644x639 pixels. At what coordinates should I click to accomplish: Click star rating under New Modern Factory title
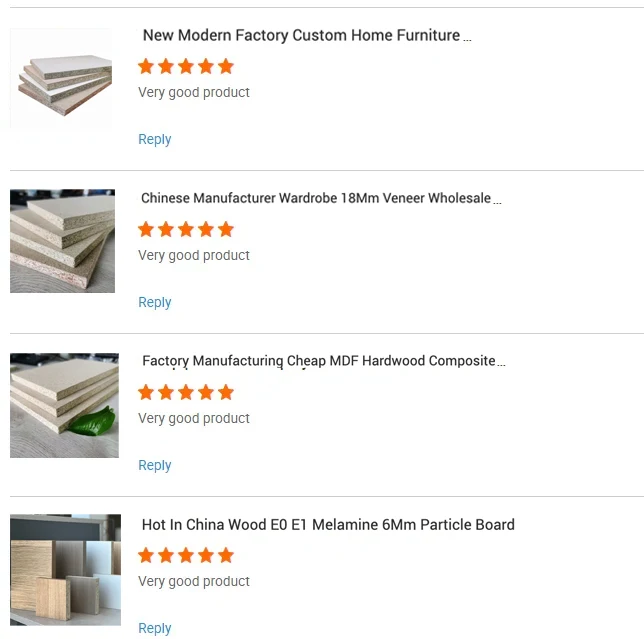coord(186,66)
